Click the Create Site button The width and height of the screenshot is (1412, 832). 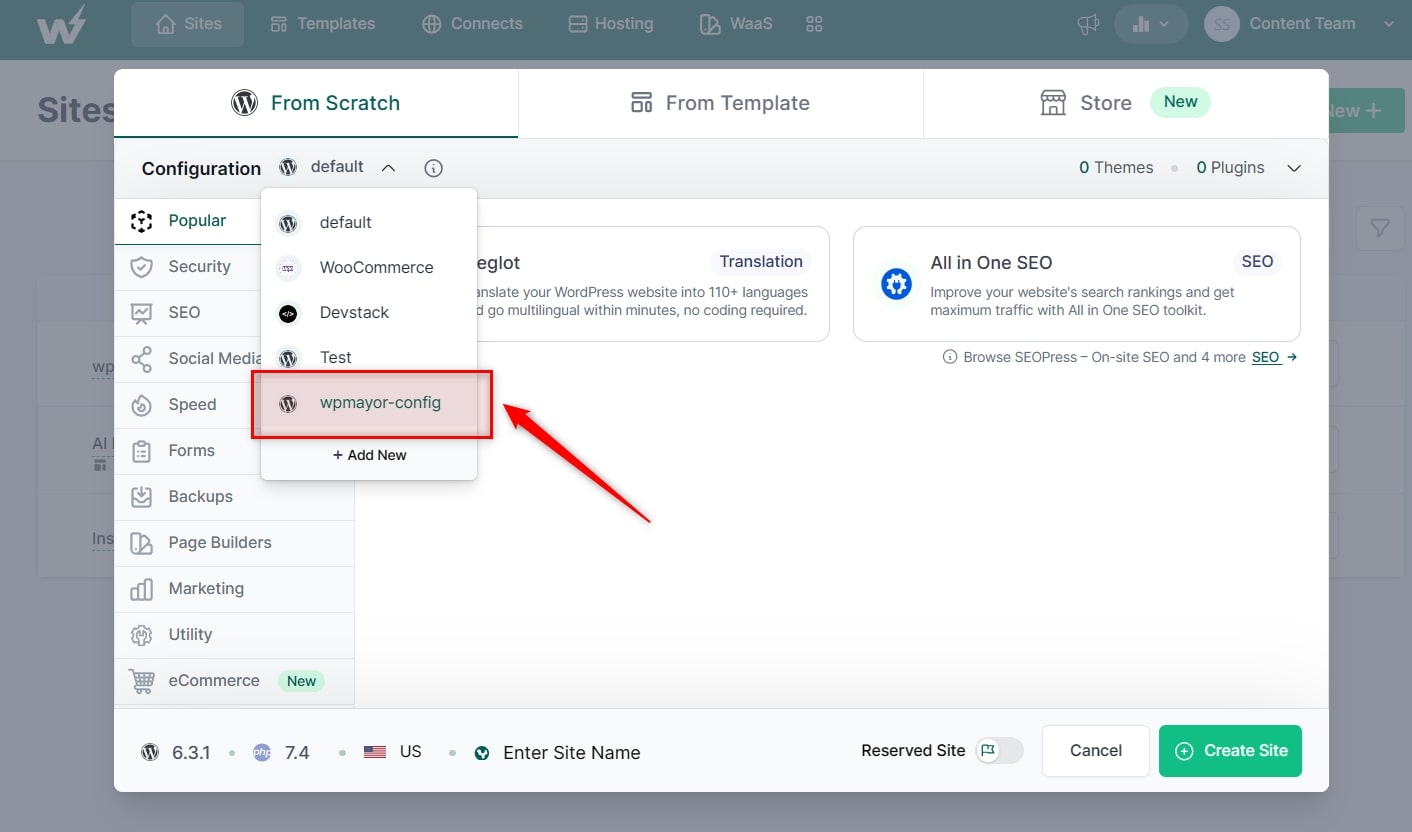1230,751
